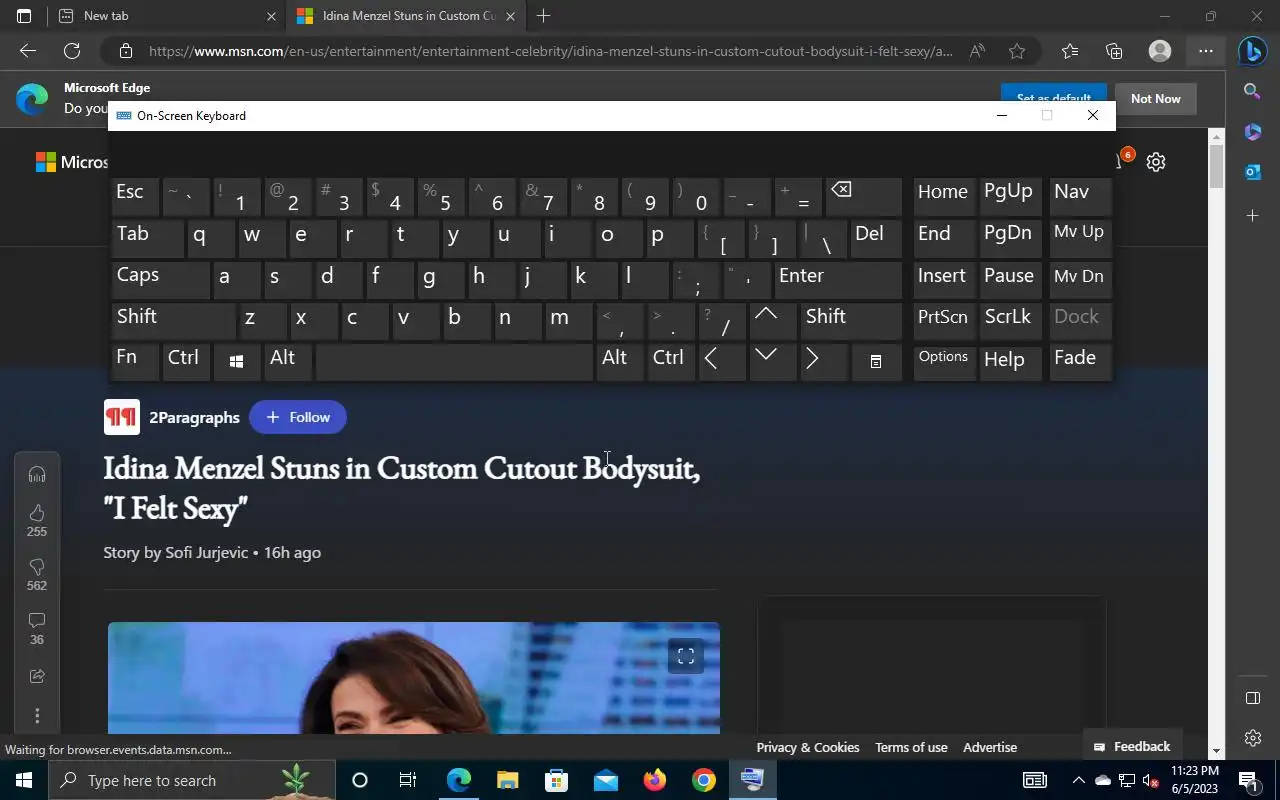
Task: Toggle the Nav key on On-Screen Keyboard
Action: 1080,196
